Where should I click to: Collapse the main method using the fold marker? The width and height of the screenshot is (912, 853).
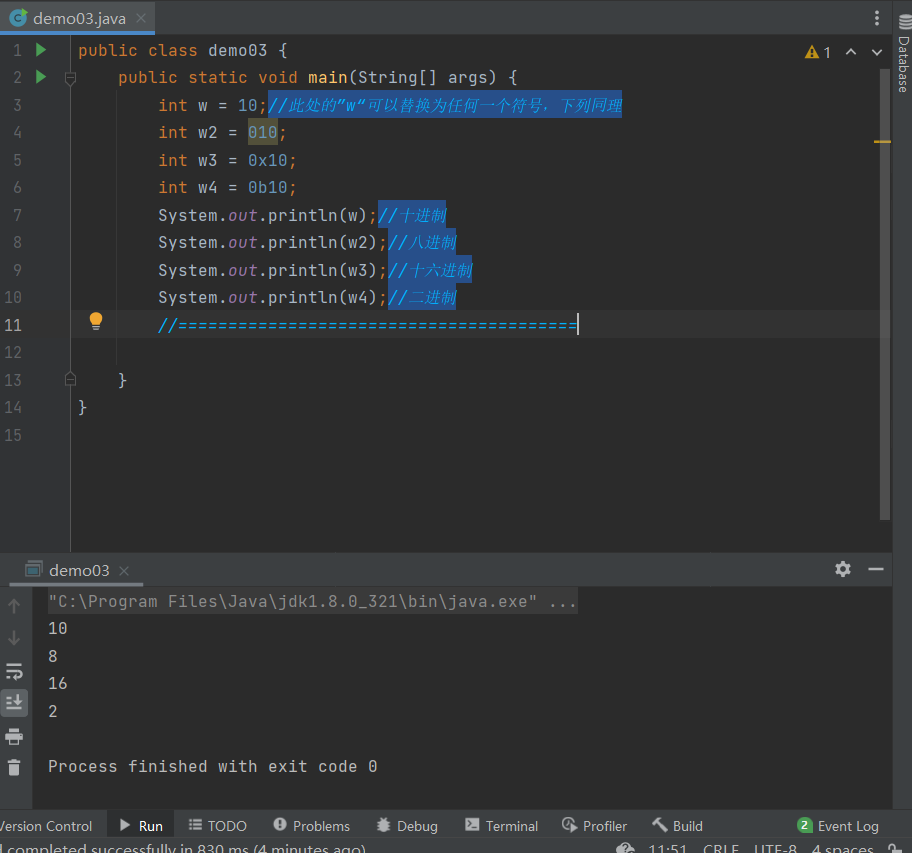click(x=70, y=78)
